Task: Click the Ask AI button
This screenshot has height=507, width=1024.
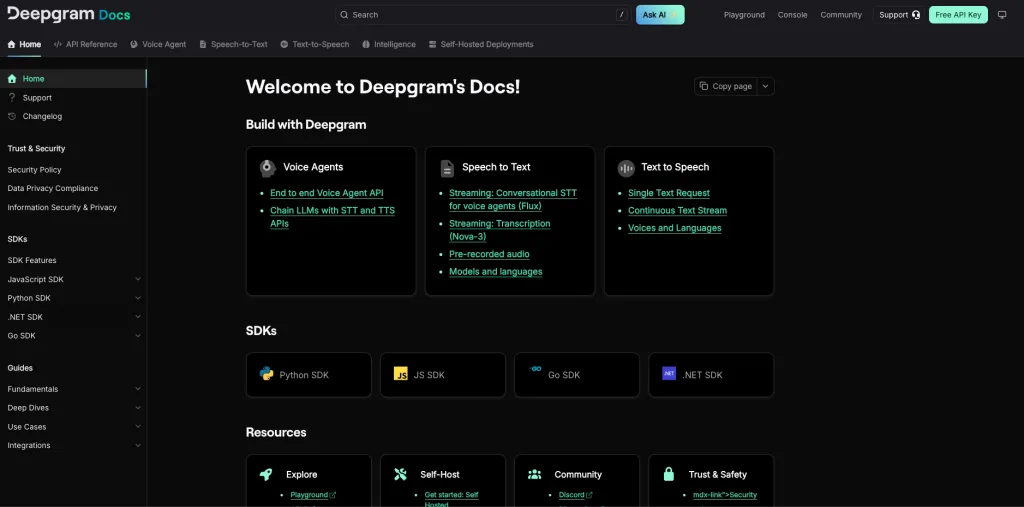Action: 660,15
